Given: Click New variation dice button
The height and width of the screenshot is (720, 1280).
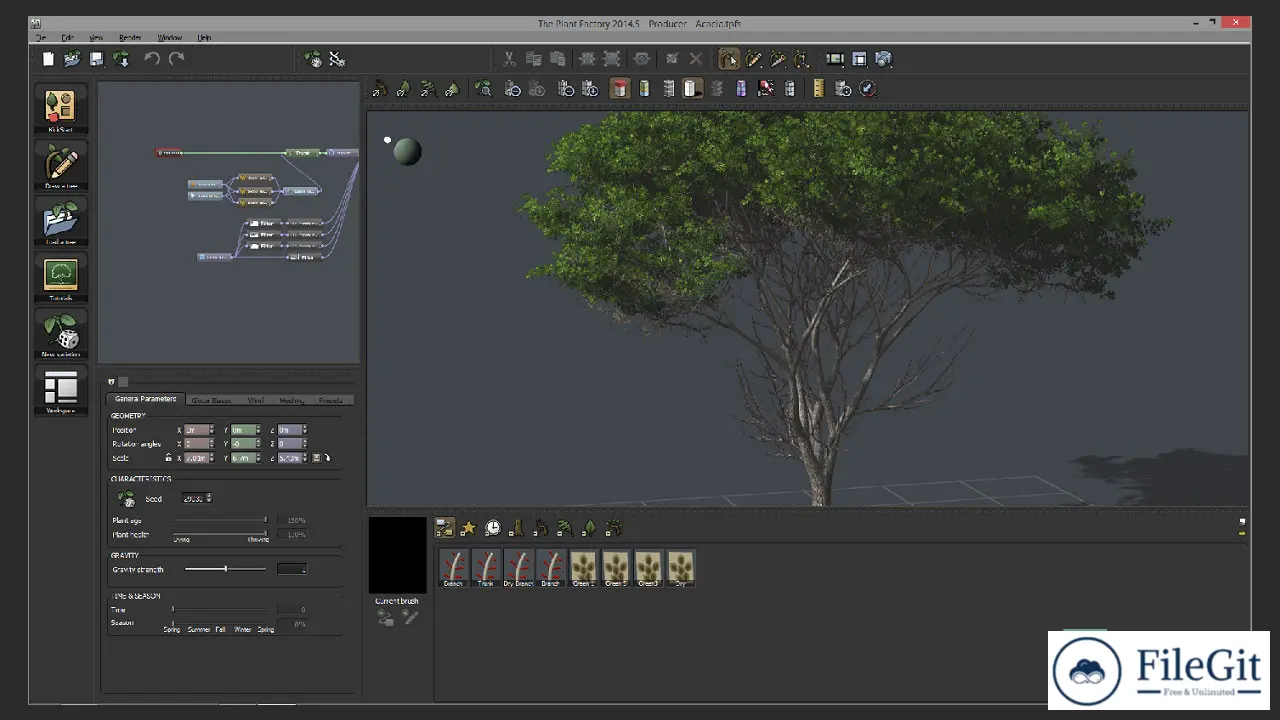Looking at the screenshot, I should click(61, 334).
